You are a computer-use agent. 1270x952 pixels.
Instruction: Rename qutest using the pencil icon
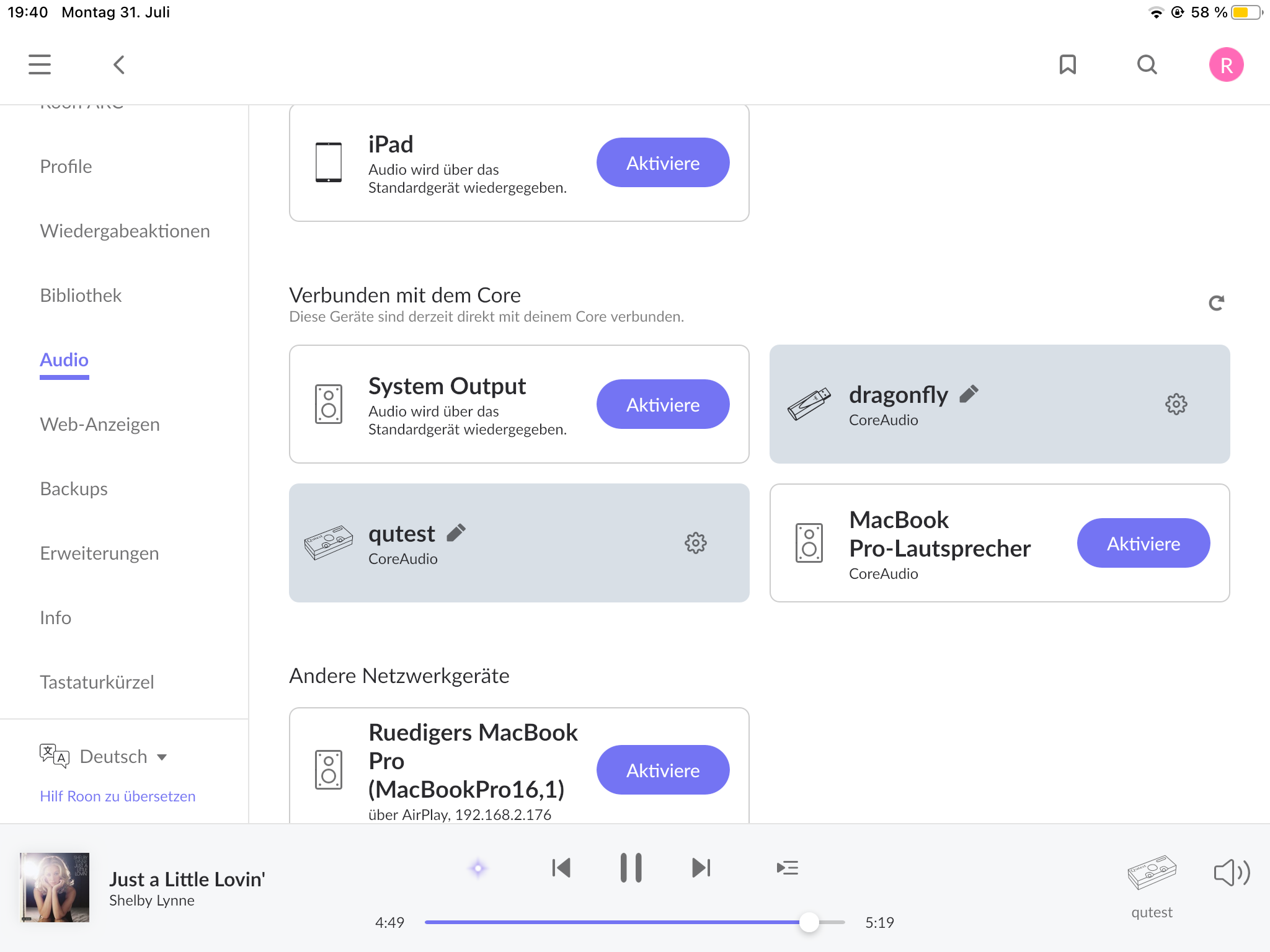click(x=456, y=533)
